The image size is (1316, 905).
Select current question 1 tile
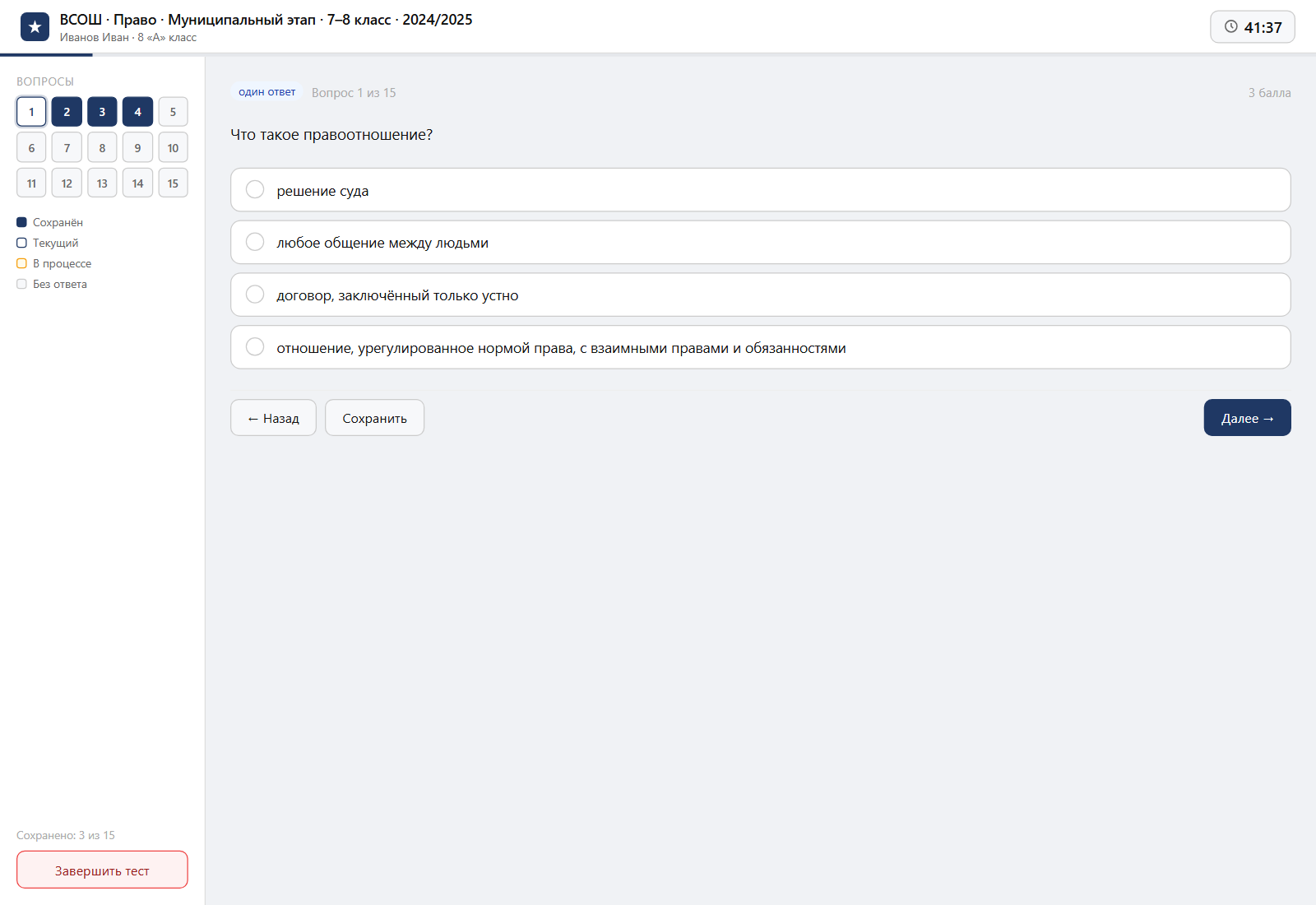point(31,112)
